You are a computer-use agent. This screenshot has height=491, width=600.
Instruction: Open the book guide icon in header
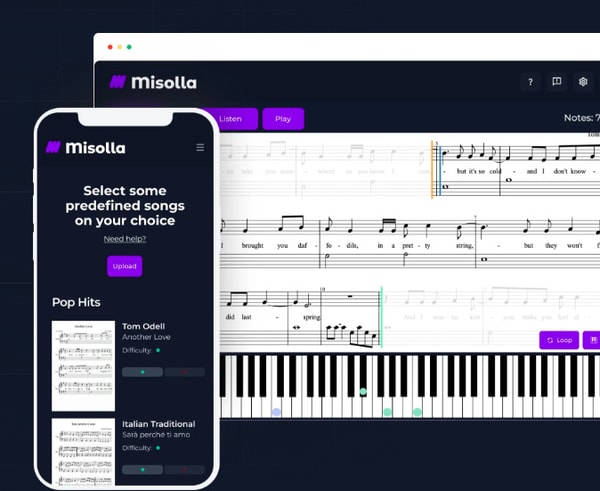(557, 82)
